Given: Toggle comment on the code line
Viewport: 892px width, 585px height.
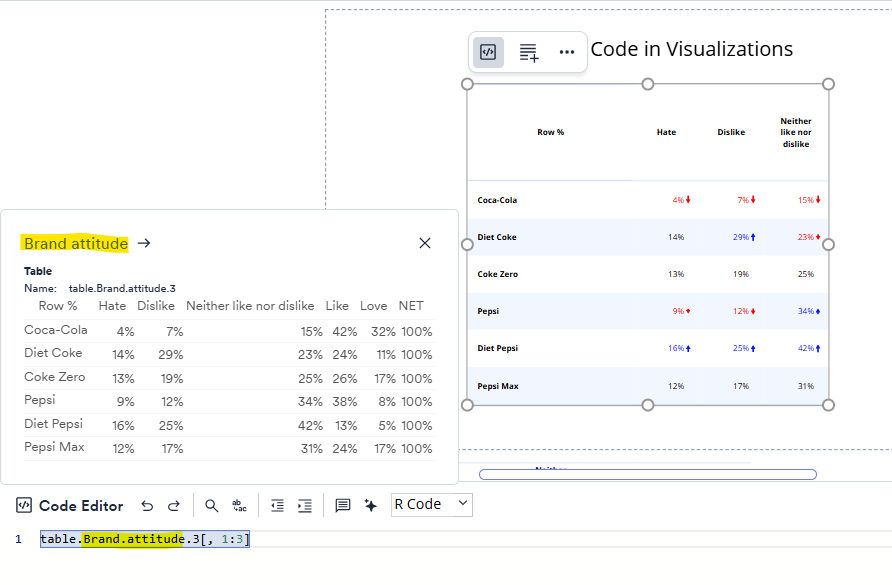Looking at the screenshot, I should (343, 506).
